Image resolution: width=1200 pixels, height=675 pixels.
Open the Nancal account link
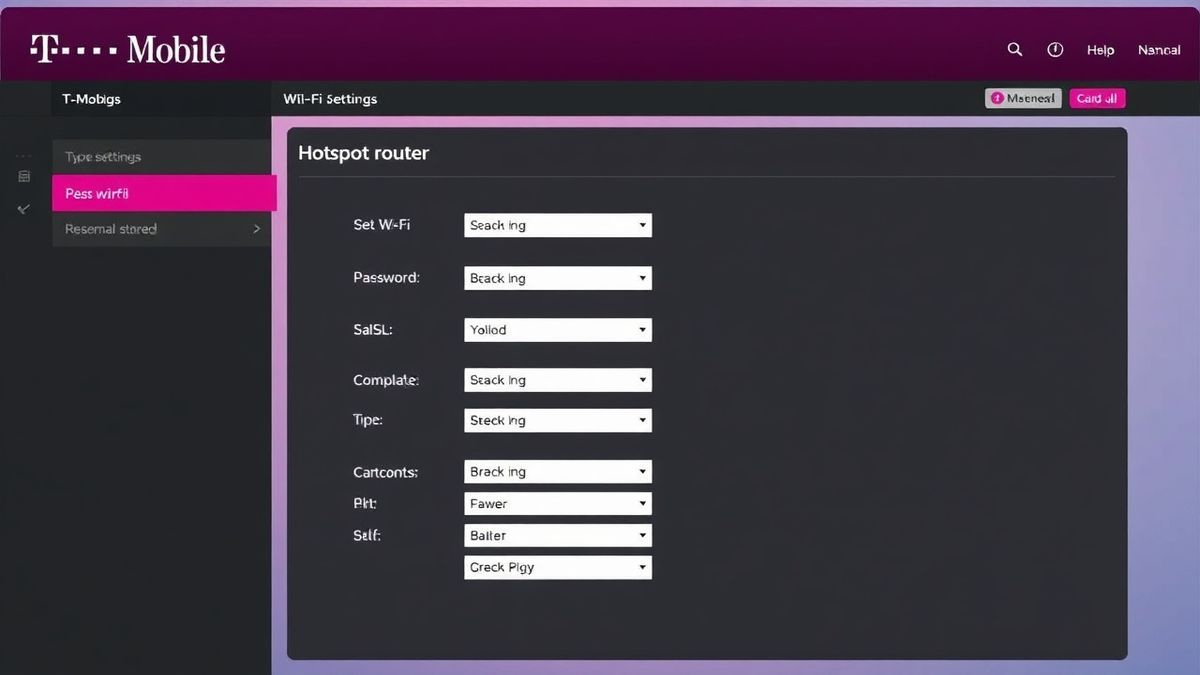(1159, 50)
